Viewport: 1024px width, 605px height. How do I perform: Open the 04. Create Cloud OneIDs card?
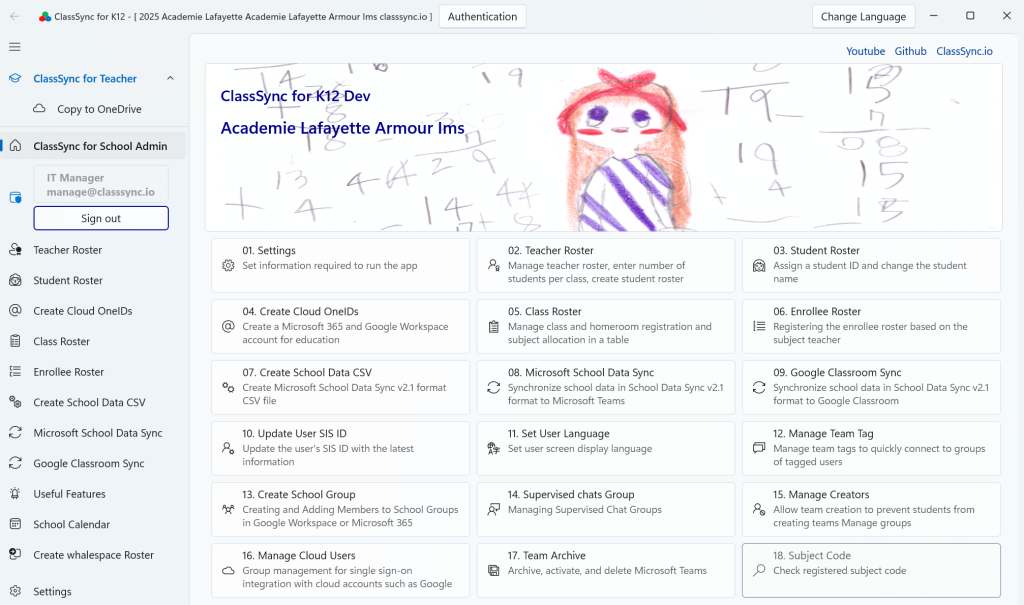(340, 326)
